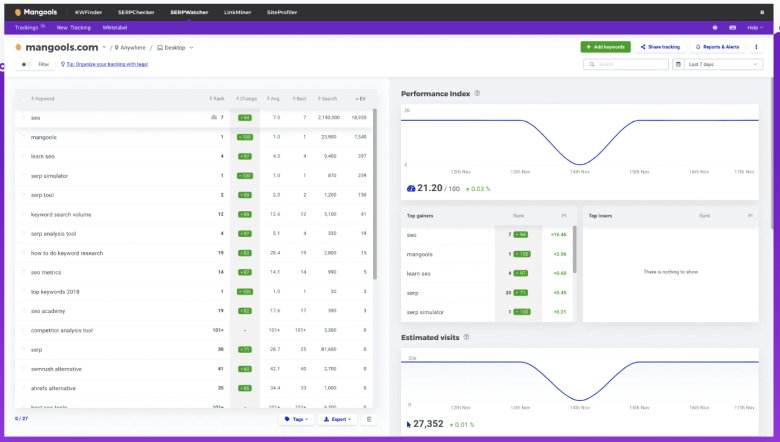Click 'serp simulator' in Top gainers

[x=425, y=312]
